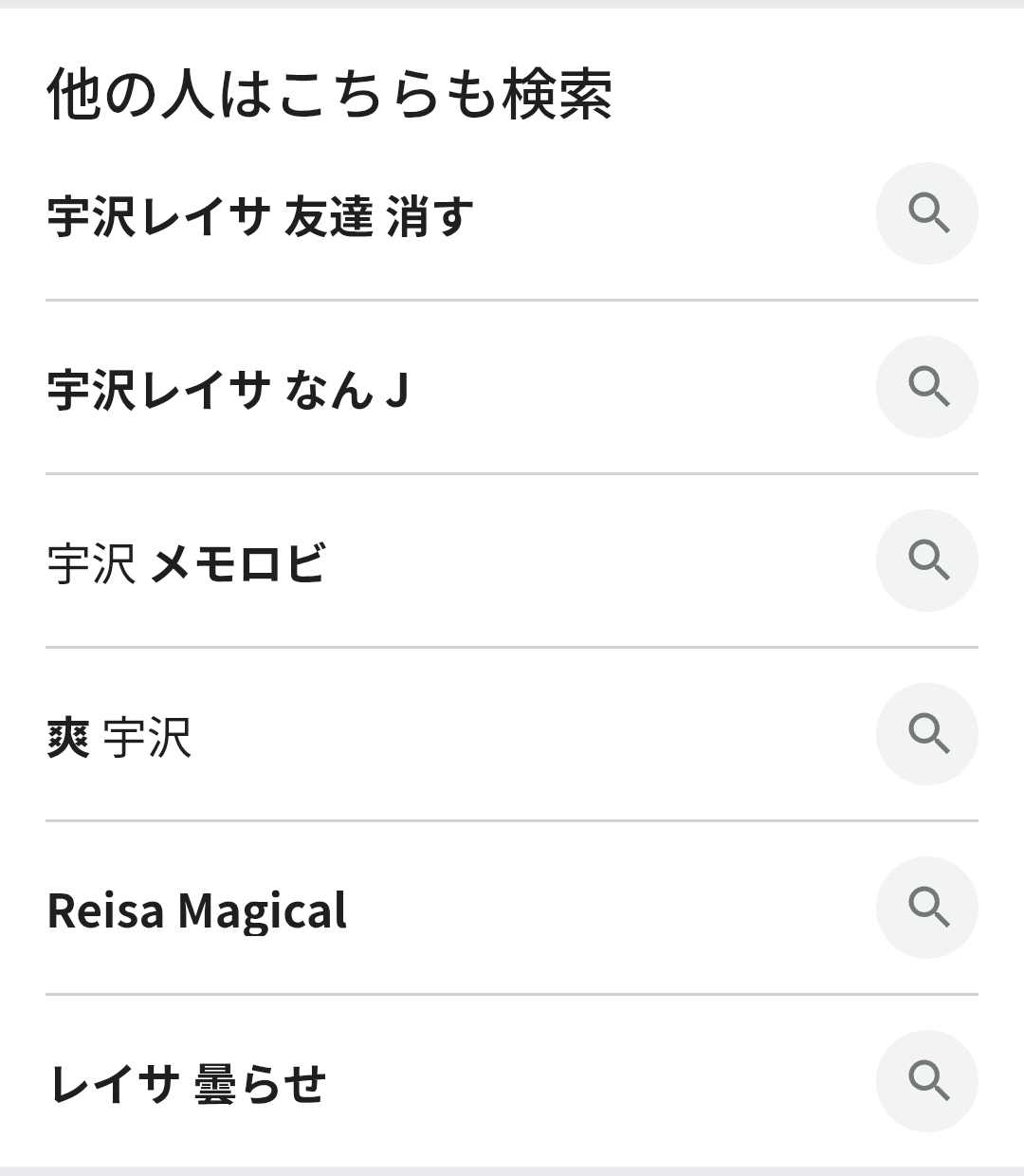The height and width of the screenshot is (1176, 1024).
Task: Click the word 検索 in the heading
Action: 557,95
